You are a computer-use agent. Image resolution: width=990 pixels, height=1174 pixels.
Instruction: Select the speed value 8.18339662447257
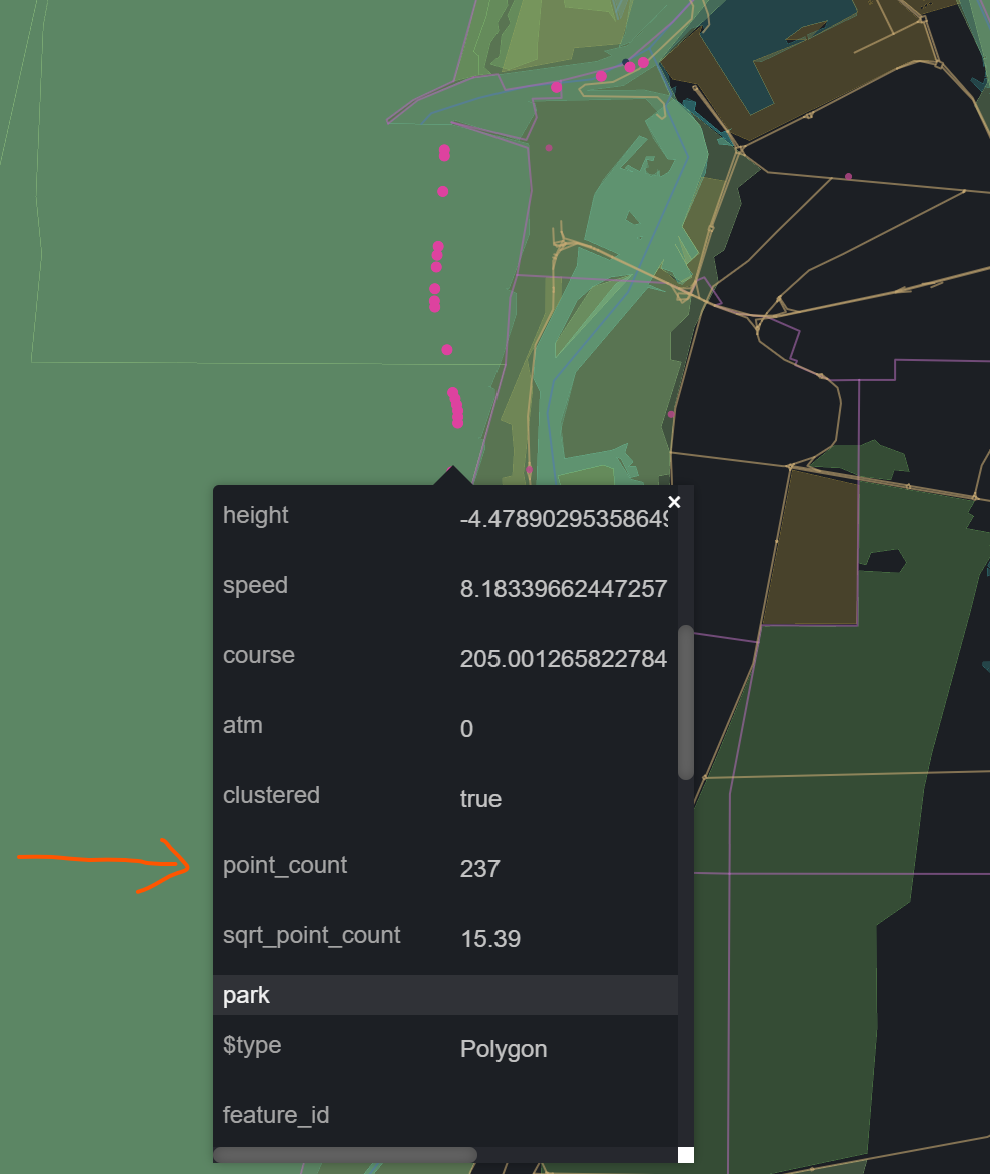(x=563, y=589)
